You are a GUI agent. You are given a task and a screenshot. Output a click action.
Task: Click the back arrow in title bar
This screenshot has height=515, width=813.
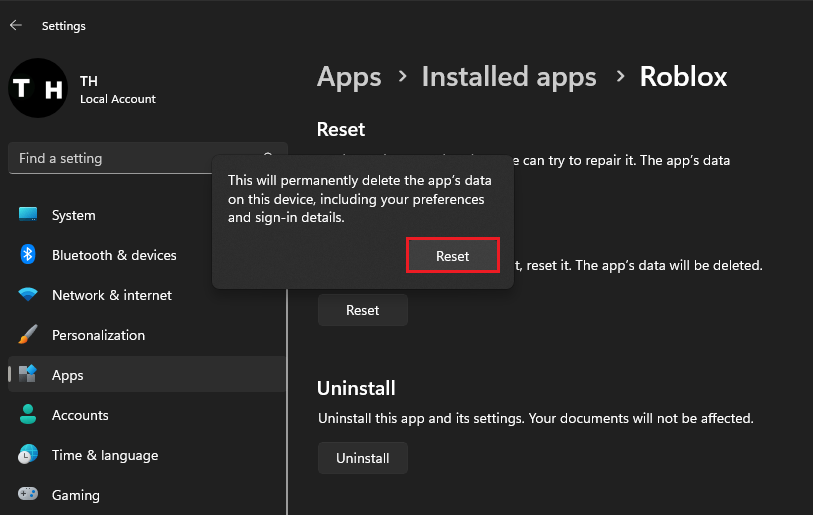tap(15, 25)
